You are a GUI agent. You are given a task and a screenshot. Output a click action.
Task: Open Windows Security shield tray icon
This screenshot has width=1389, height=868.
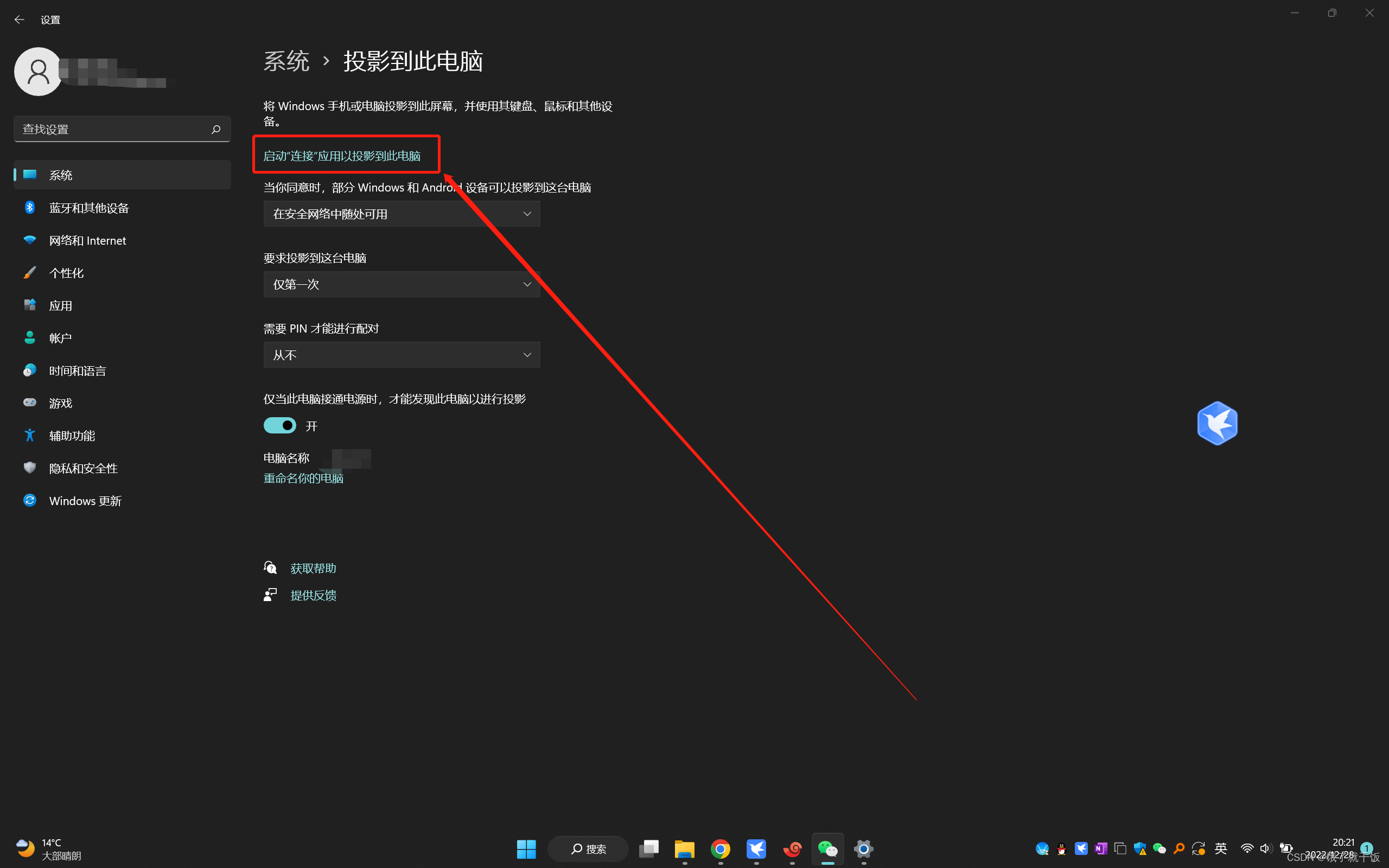(1140, 849)
